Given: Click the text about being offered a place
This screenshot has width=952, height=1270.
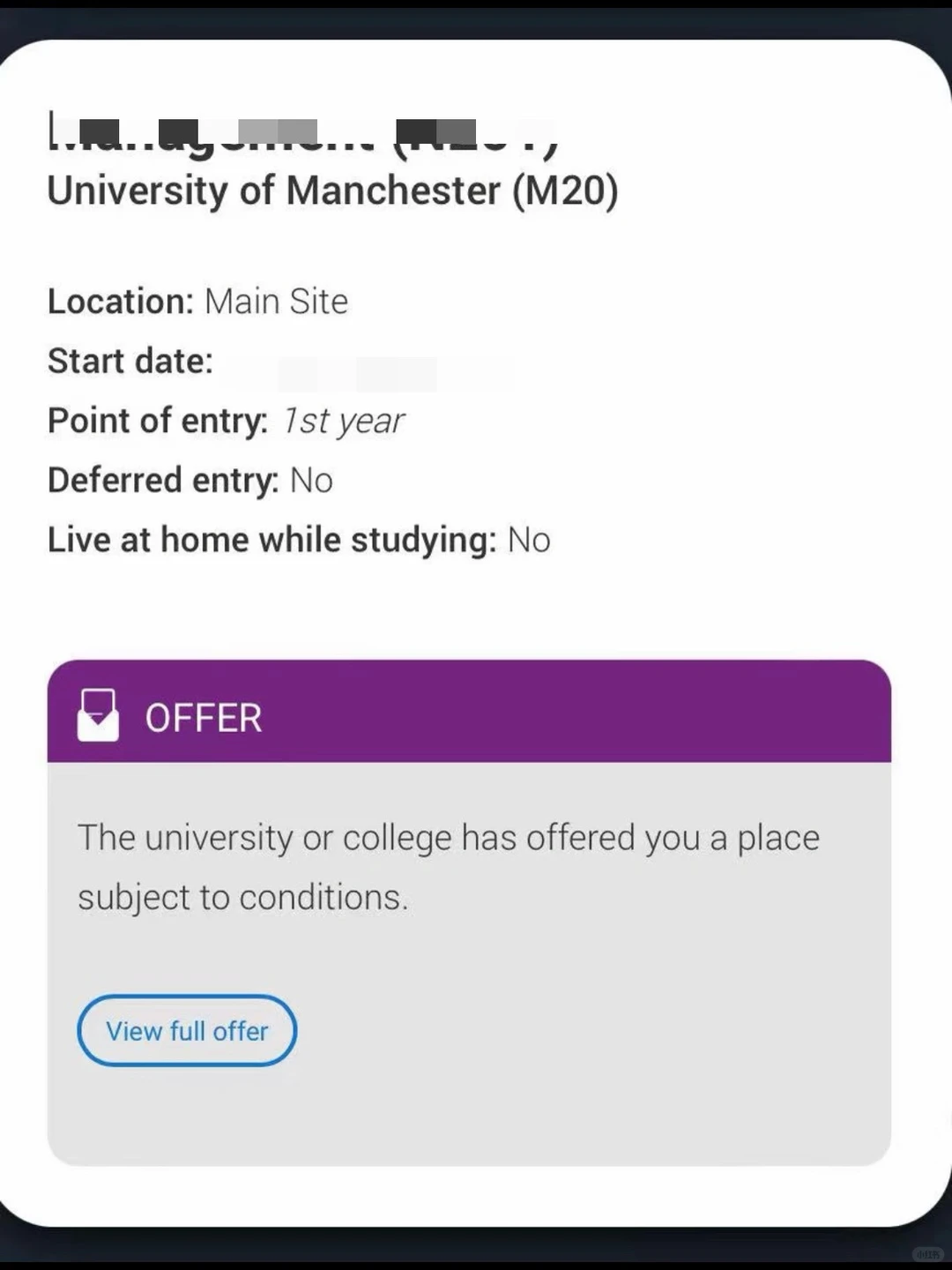Looking at the screenshot, I should click(x=449, y=838).
